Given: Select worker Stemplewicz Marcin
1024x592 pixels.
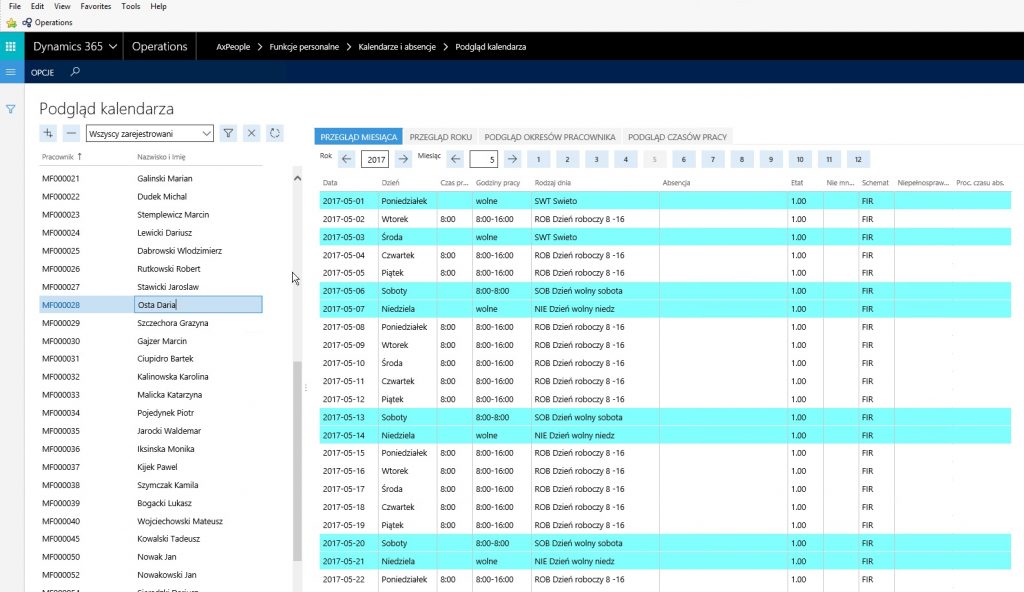Looking at the screenshot, I should coord(151,214).
